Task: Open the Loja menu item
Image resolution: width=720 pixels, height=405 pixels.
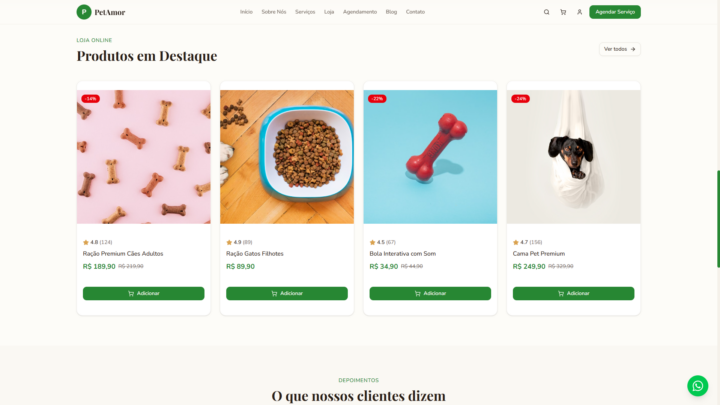Action: point(329,12)
